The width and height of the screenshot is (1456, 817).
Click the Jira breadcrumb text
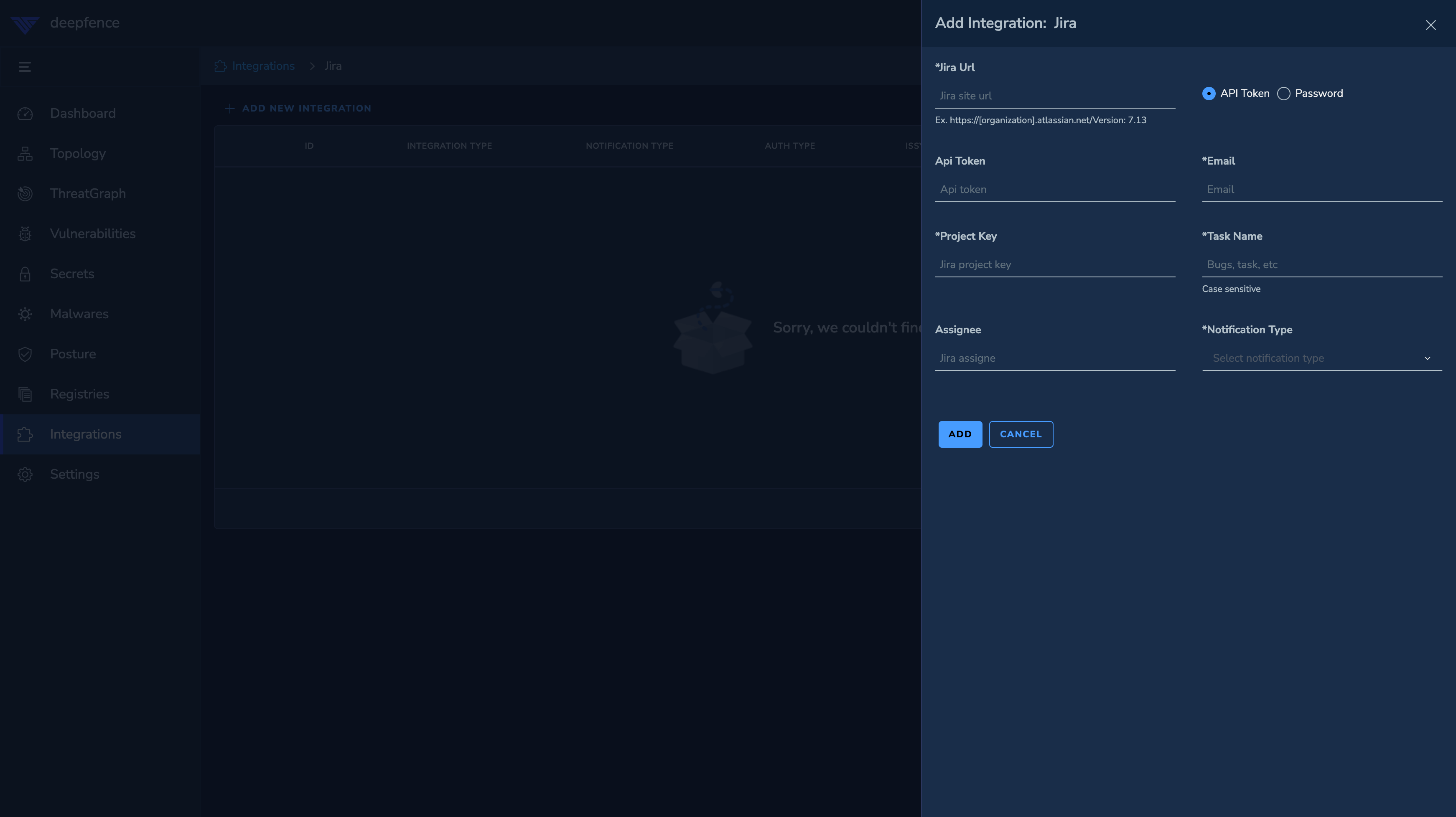click(333, 66)
